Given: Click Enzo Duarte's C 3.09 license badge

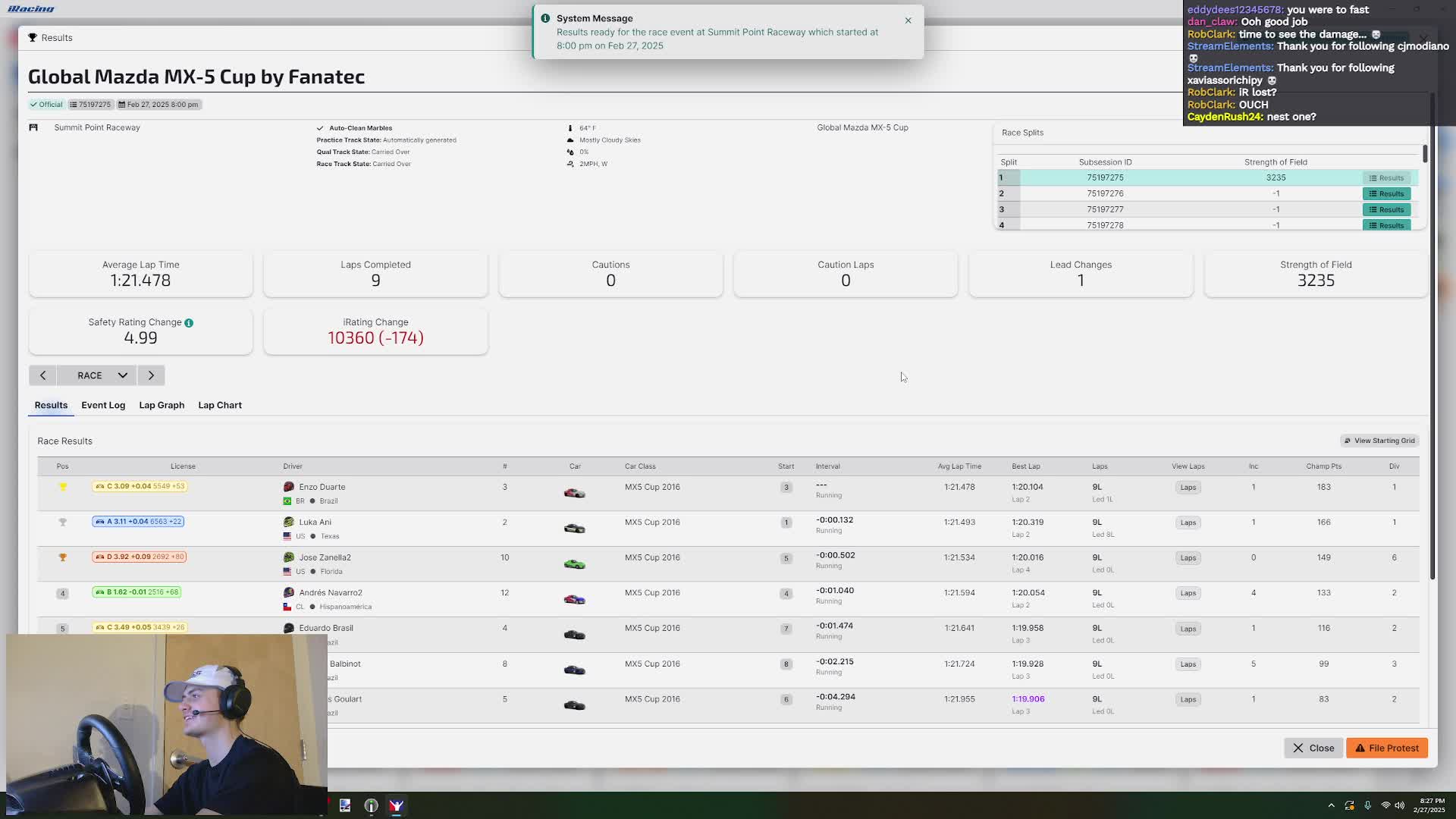Looking at the screenshot, I should click(140, 486).
